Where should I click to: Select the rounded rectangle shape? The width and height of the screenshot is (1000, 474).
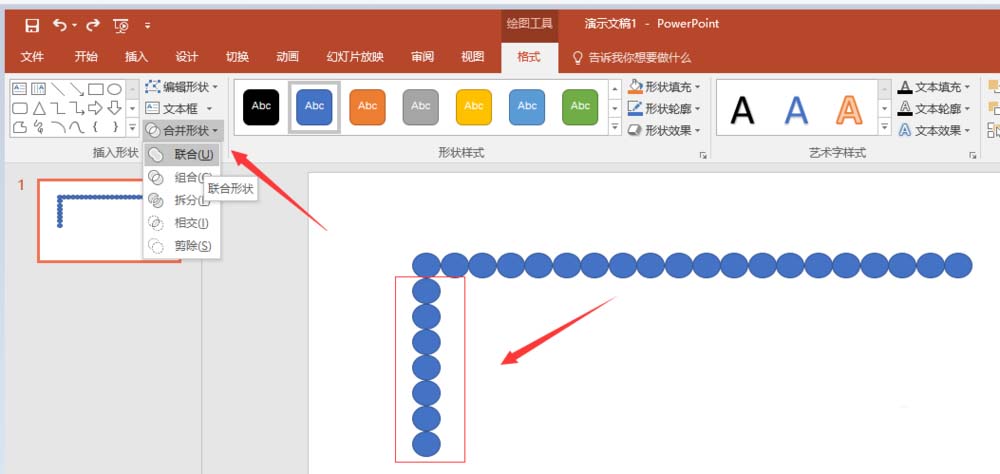tap(20, 108)
